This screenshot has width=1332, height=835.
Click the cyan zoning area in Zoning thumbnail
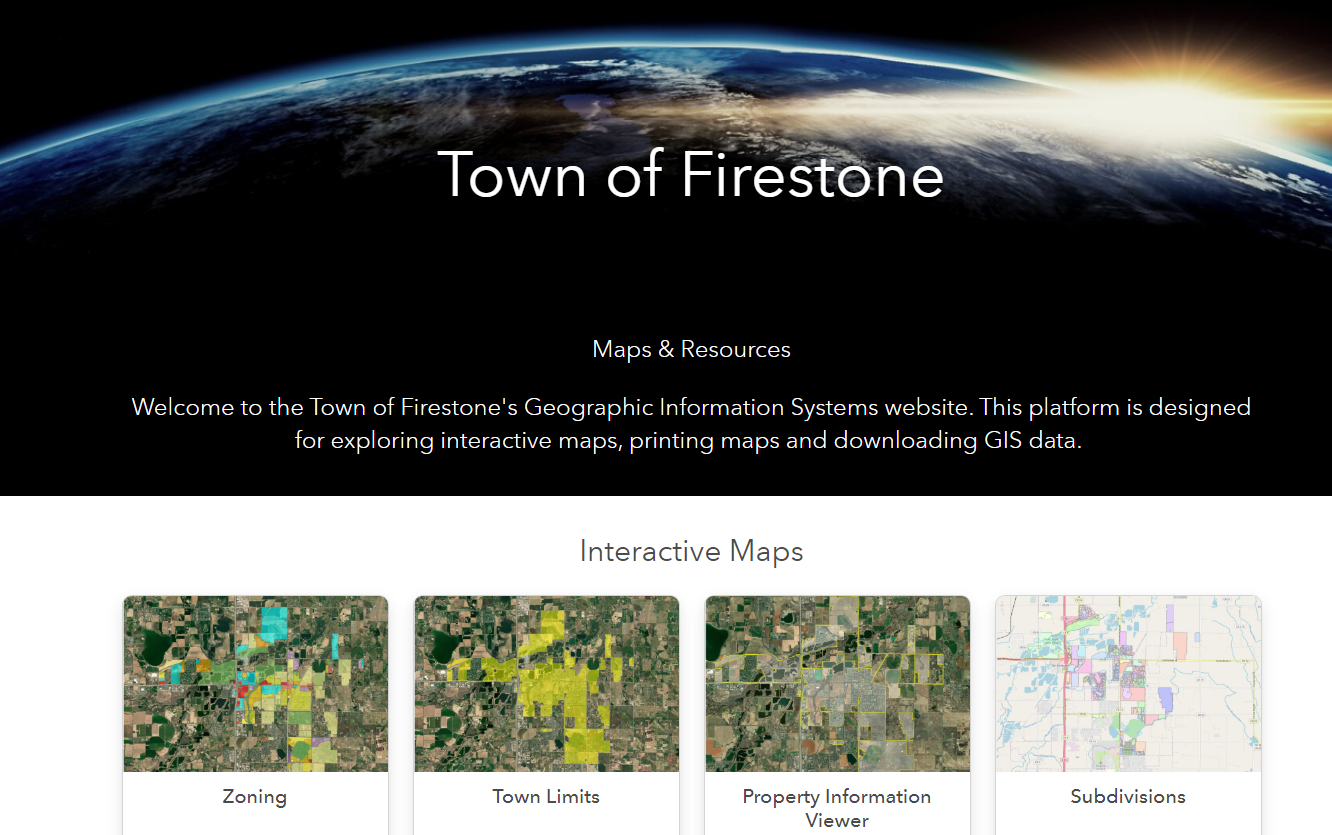[x=272, y=623]
